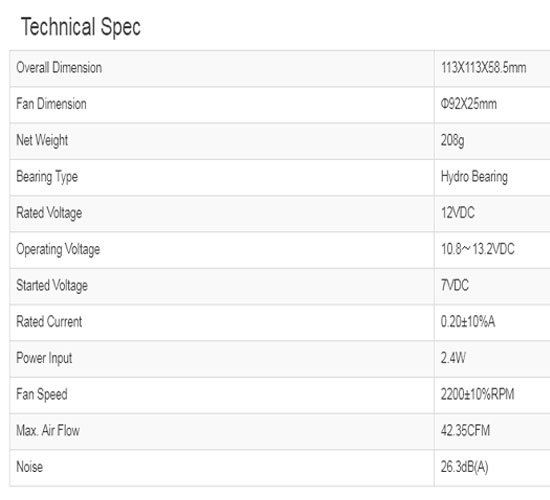The width and height of the screenshot is (550, 500).
Task: Click the 2.4W power input value
Action: (x=453, y=358)
